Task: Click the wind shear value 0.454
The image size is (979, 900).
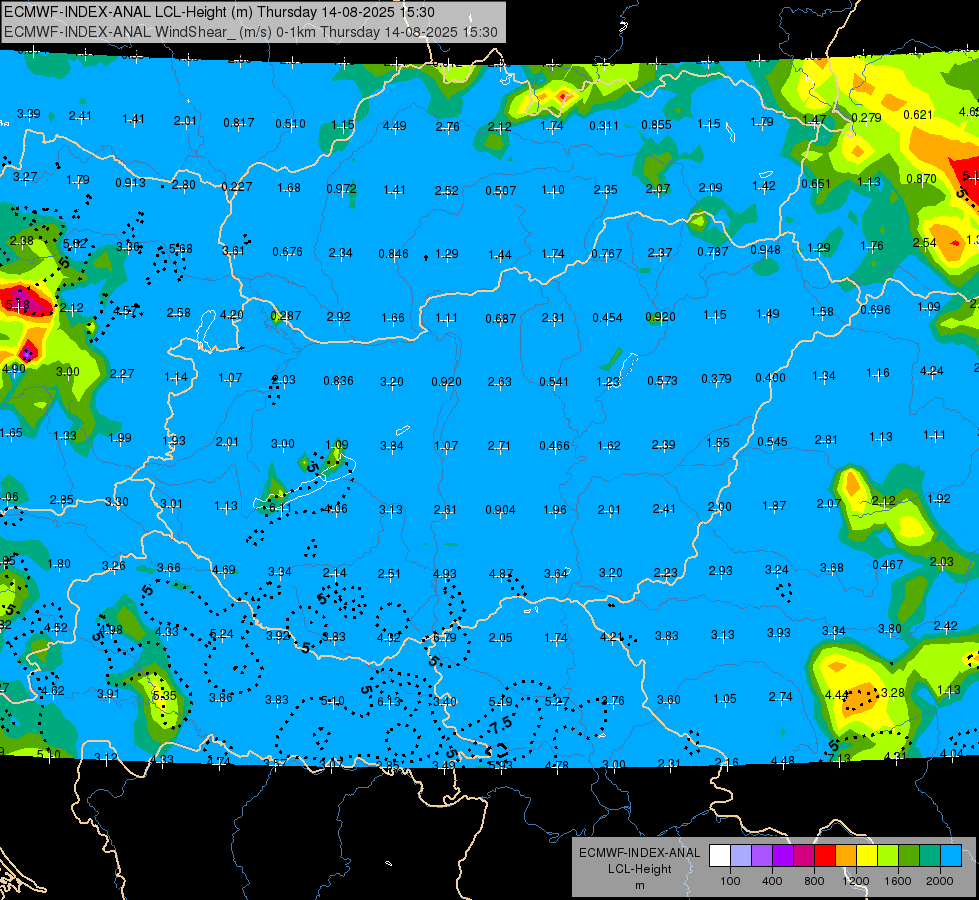Action: 608,318
